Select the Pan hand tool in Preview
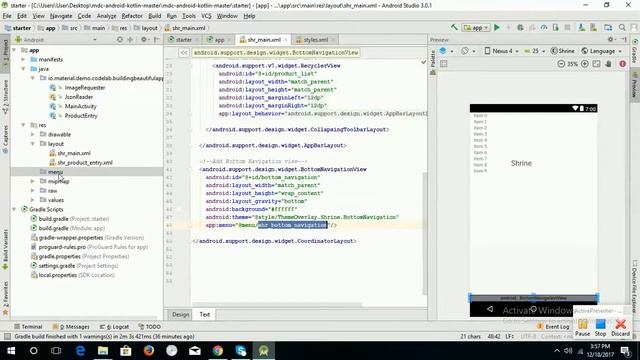 (x=609, y=64)
